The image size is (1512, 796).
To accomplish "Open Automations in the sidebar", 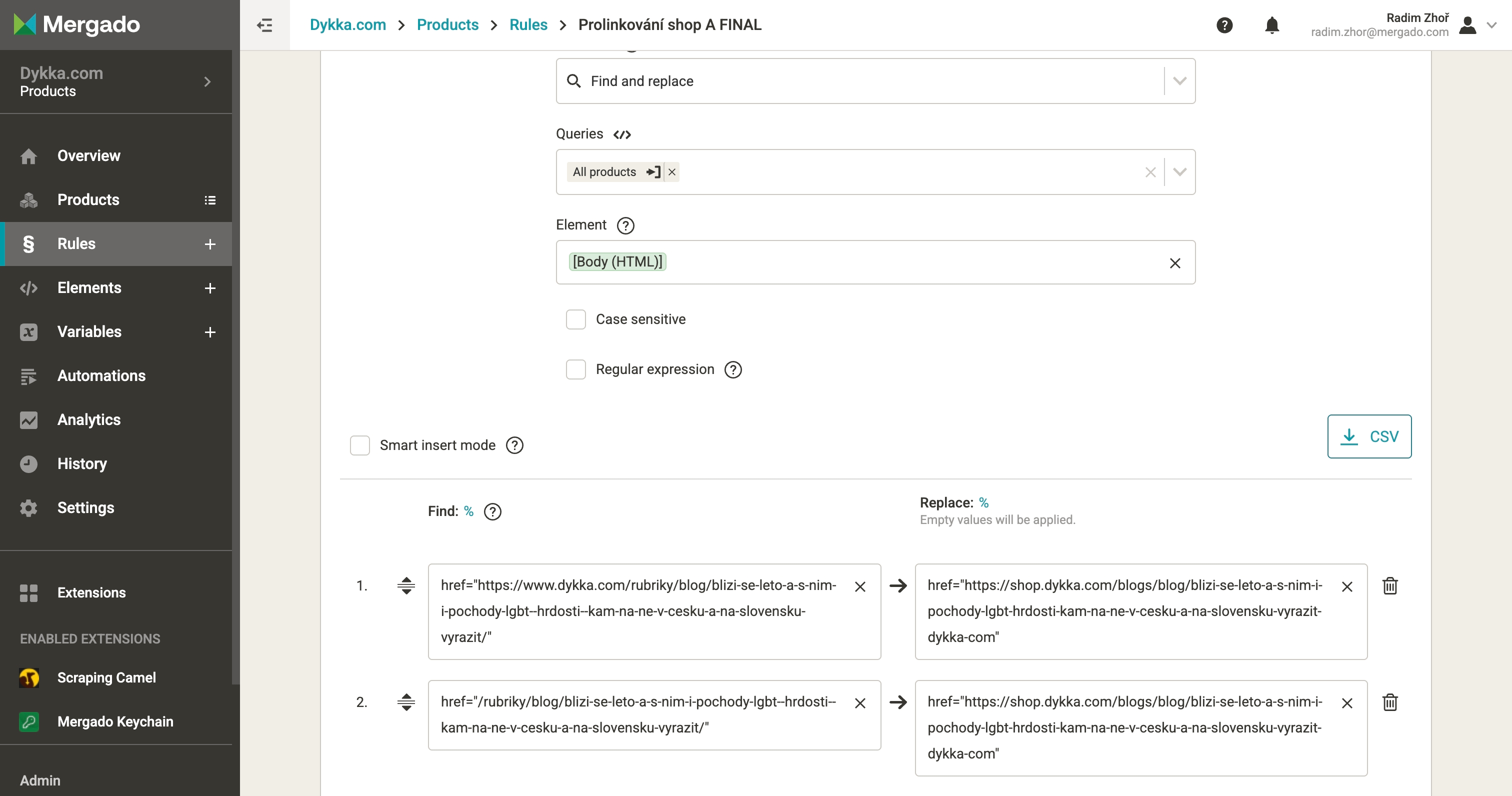I will 101,375.
